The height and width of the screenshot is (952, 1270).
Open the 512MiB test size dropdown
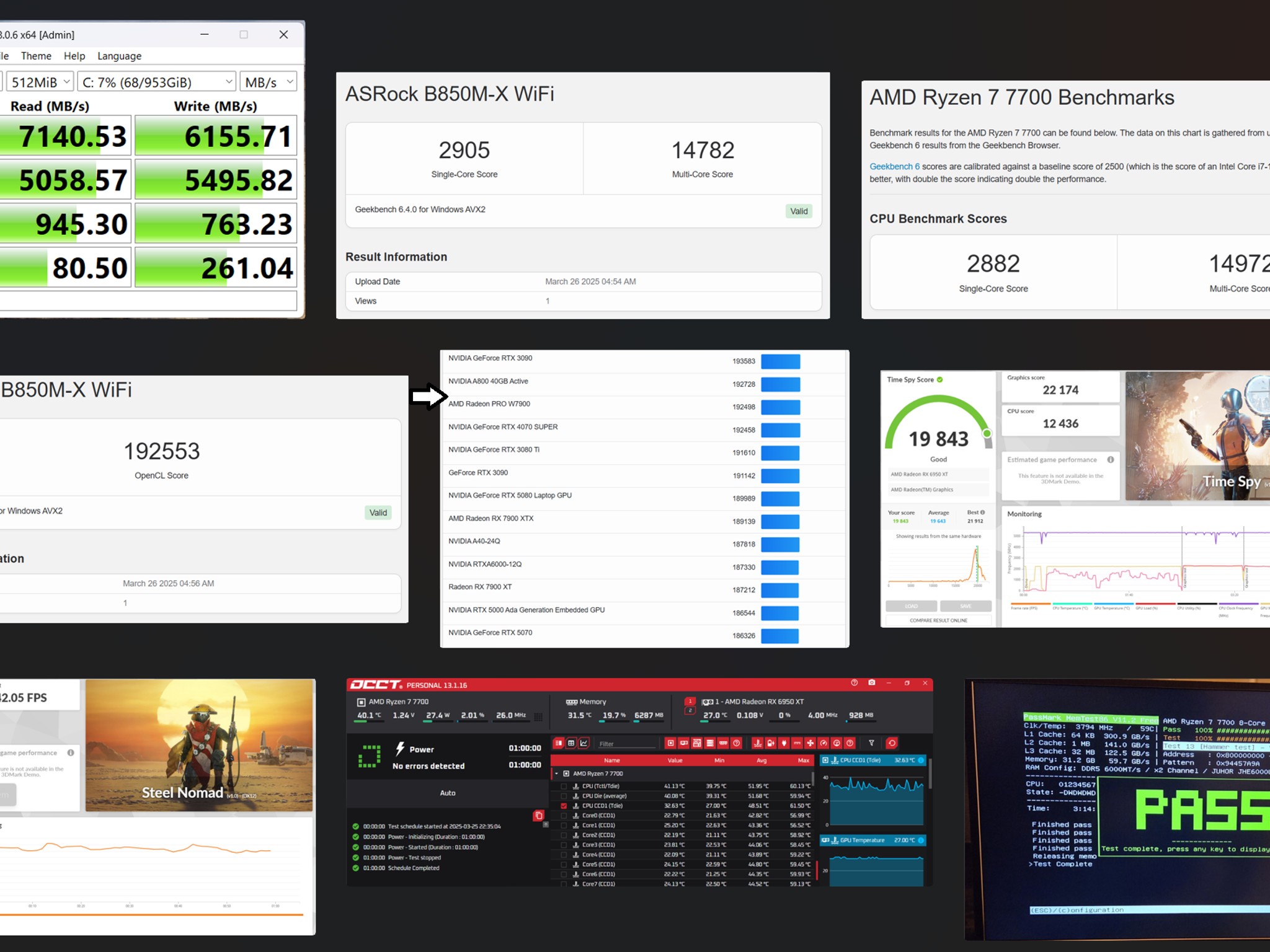coord(40,82)
